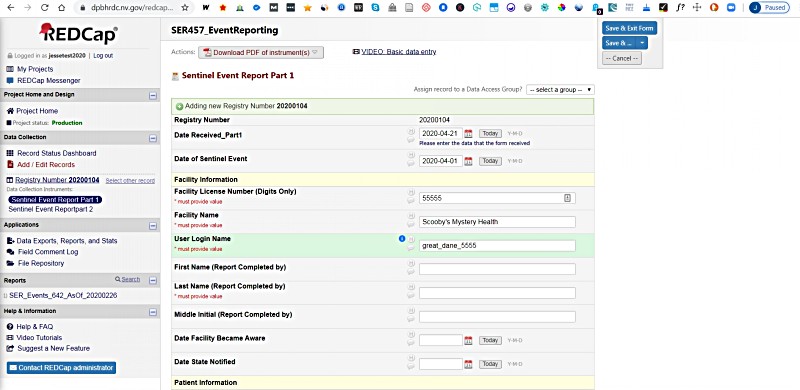Set Date Facility Became Aware to Today

[490, 340]
